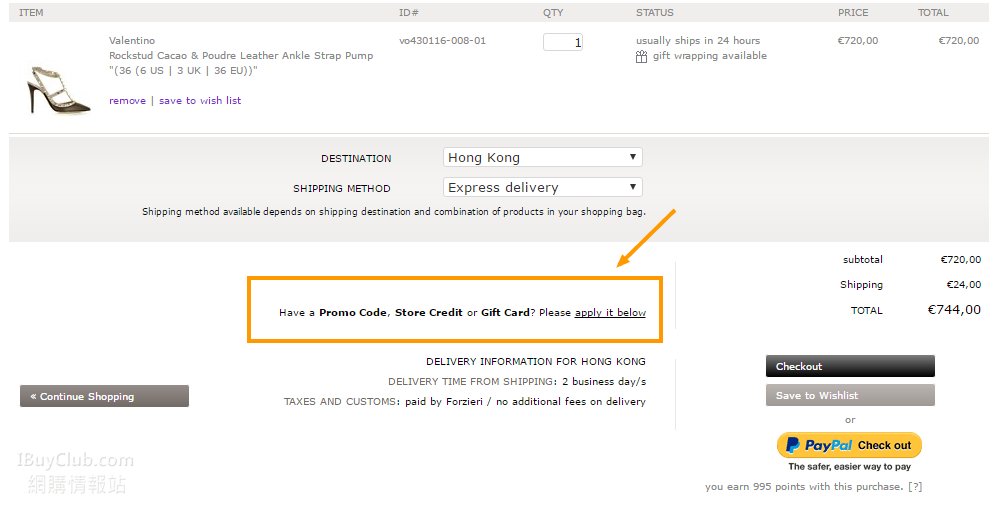Click the 'gift wrapping available' text
Screen dimensions: 997x512
click(710, 56)
